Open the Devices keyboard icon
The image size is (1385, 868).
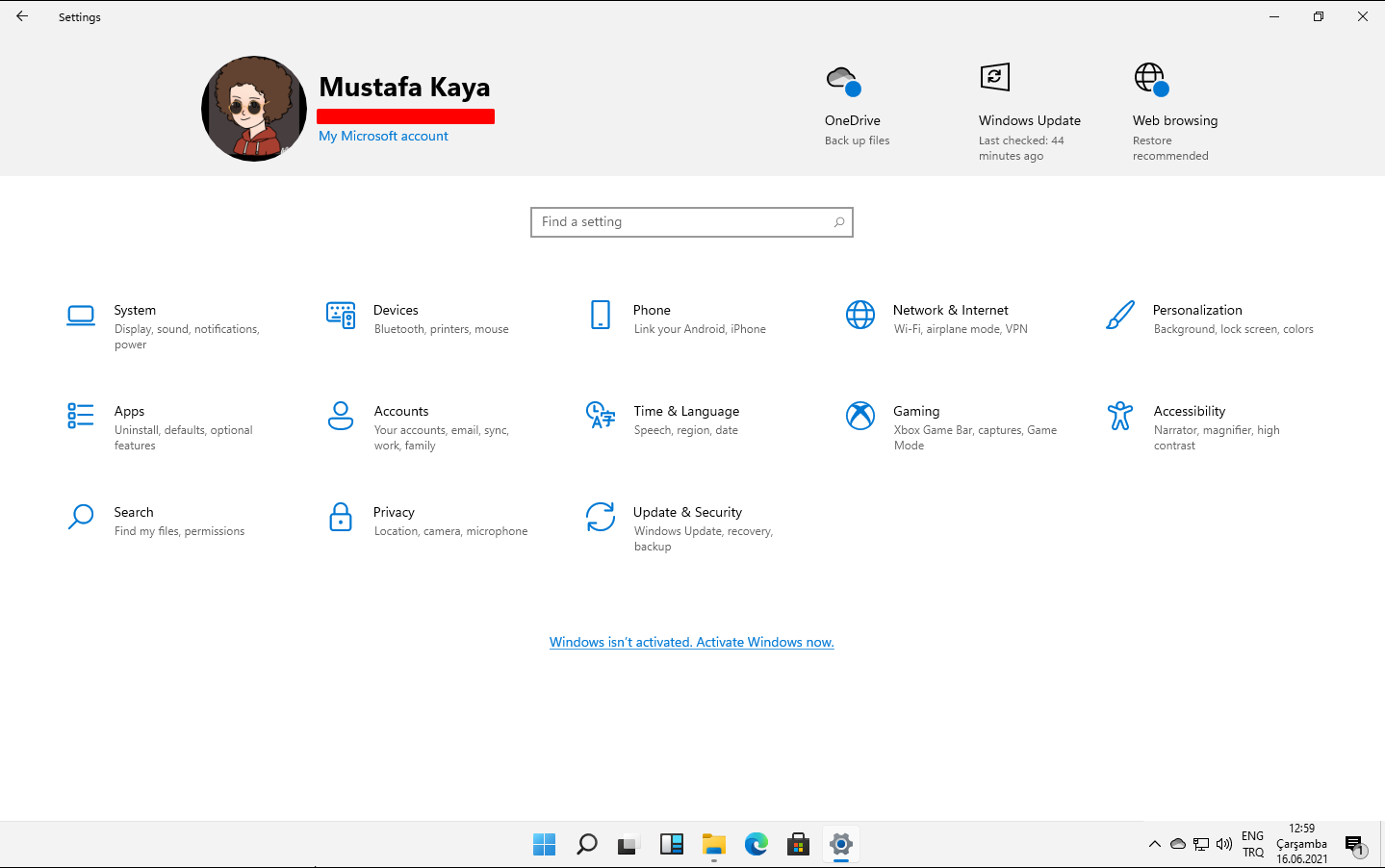tap(341, 315)
